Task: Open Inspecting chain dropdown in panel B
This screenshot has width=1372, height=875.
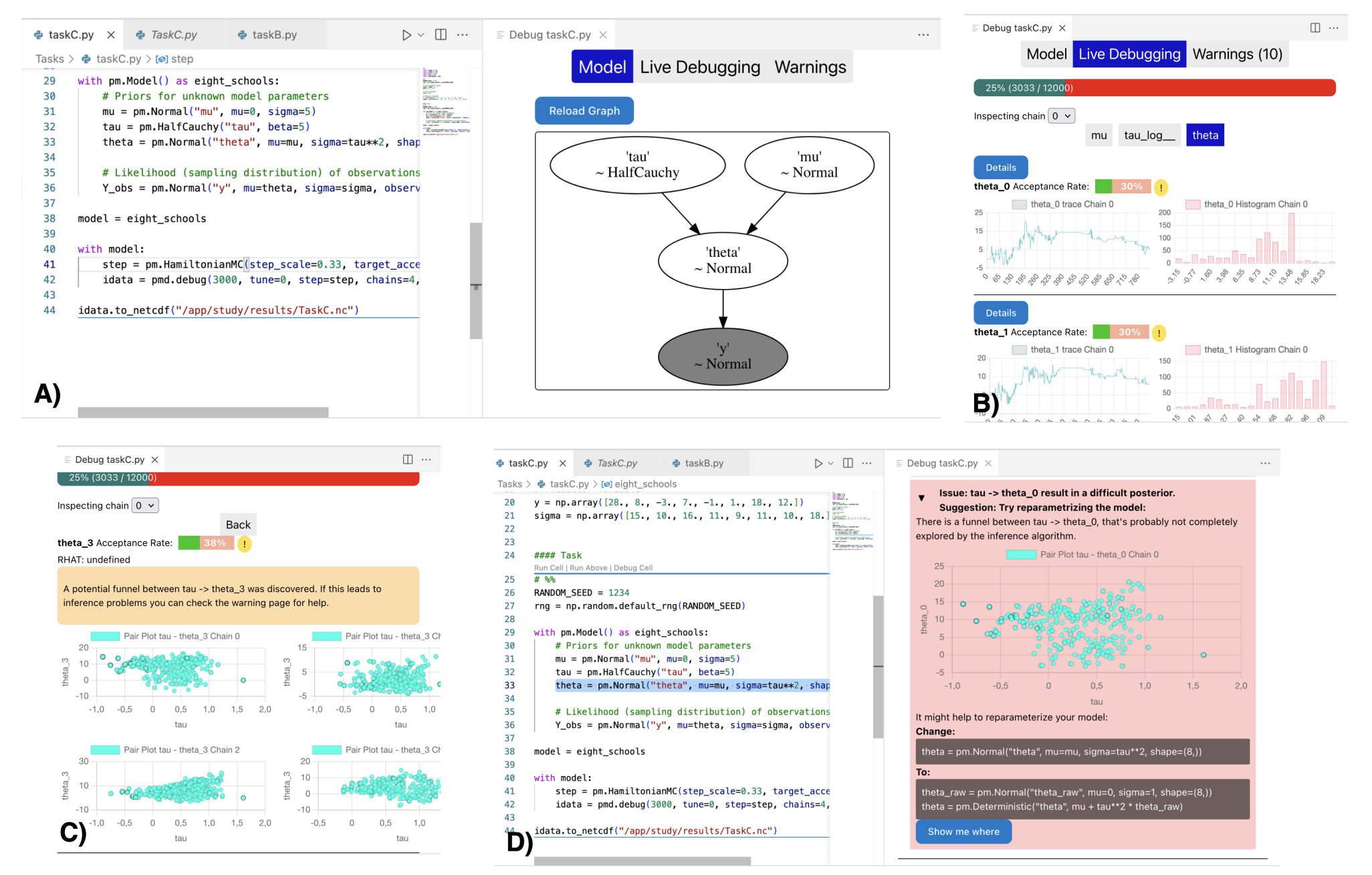Action: pyautogui.click(x=1061, y=116)
